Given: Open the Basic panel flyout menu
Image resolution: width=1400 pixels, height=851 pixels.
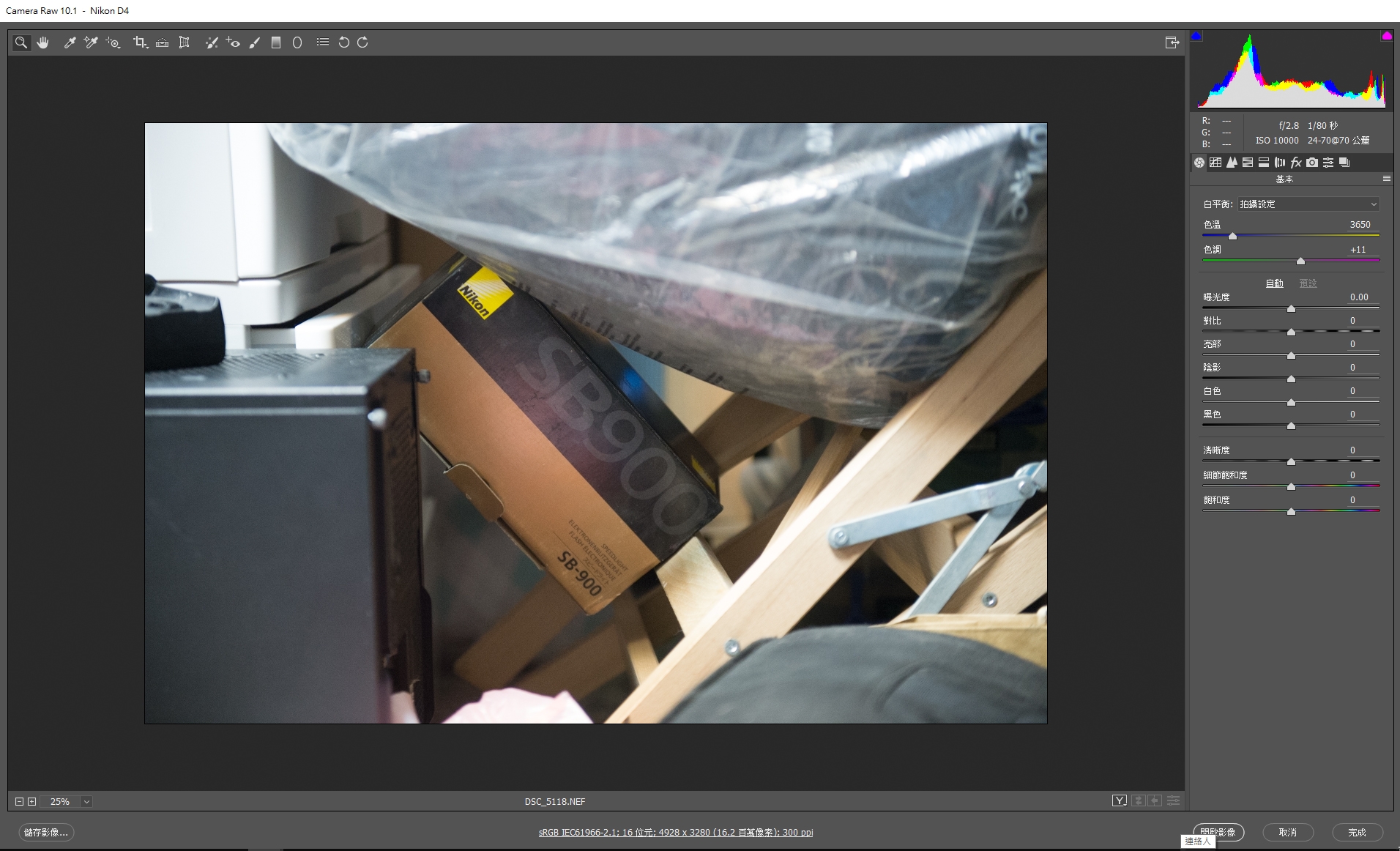Looking at the screenshot, I should pos(1386,179).
